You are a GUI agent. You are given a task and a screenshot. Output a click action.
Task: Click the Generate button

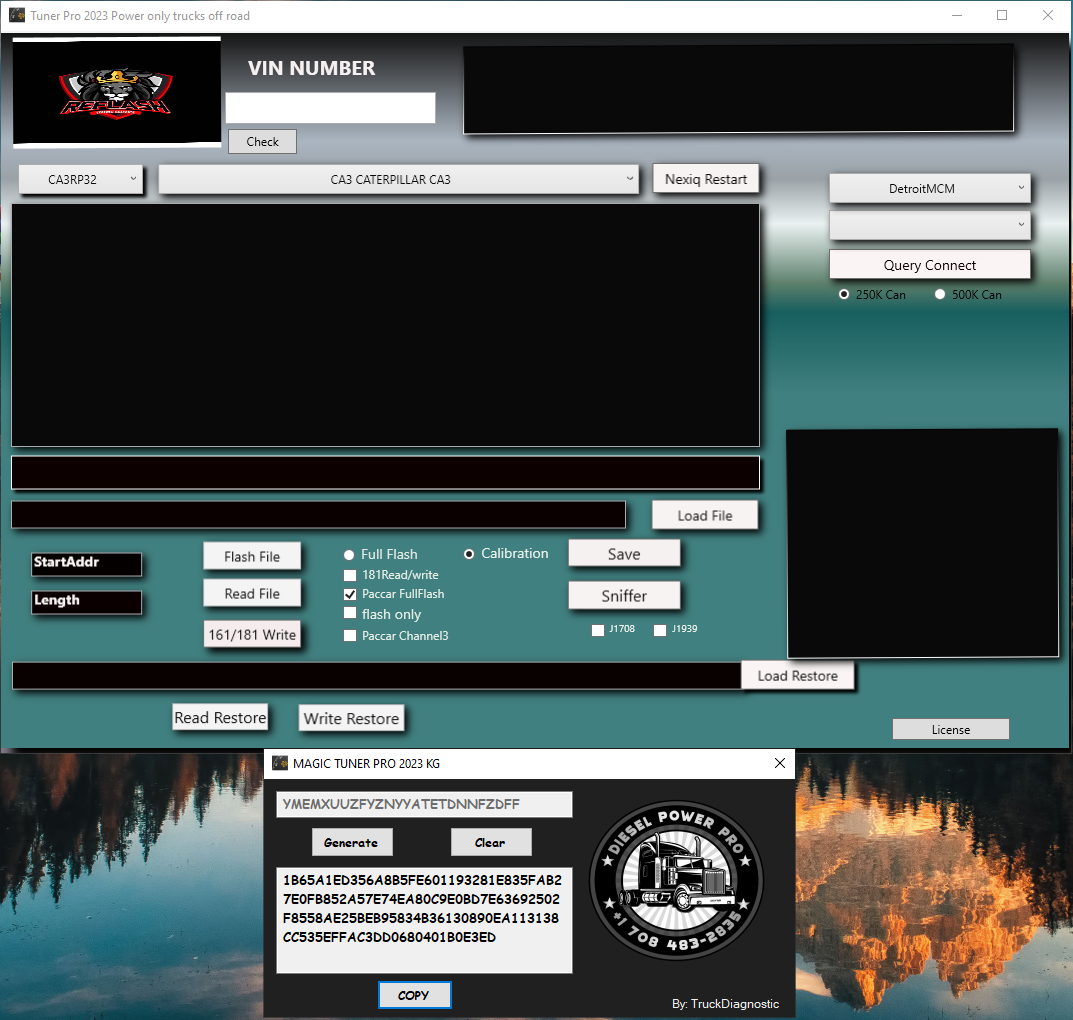pos(352,842)
